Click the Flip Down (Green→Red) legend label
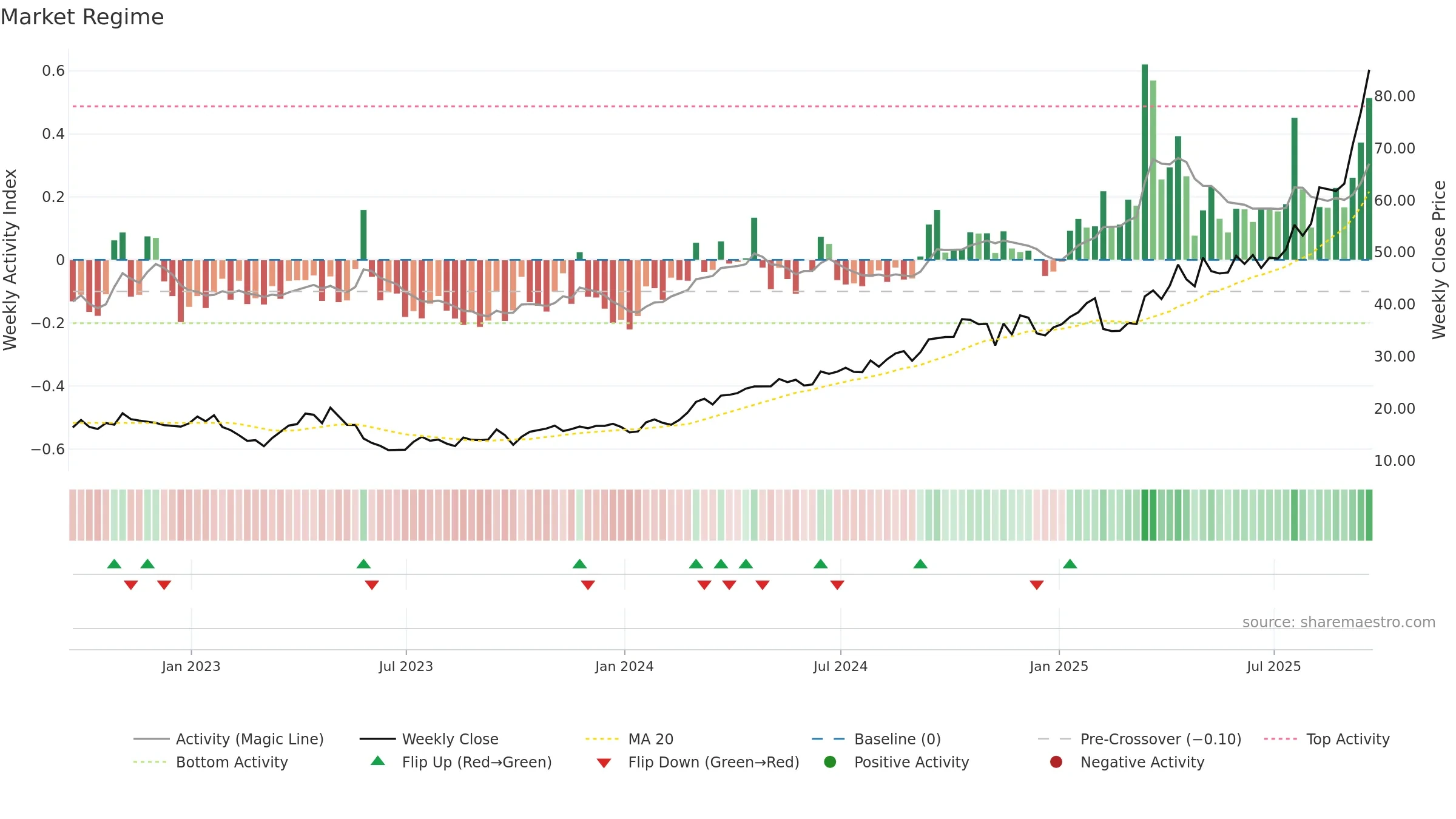Viewport: 1456px width, 819px height. point(713,762)
